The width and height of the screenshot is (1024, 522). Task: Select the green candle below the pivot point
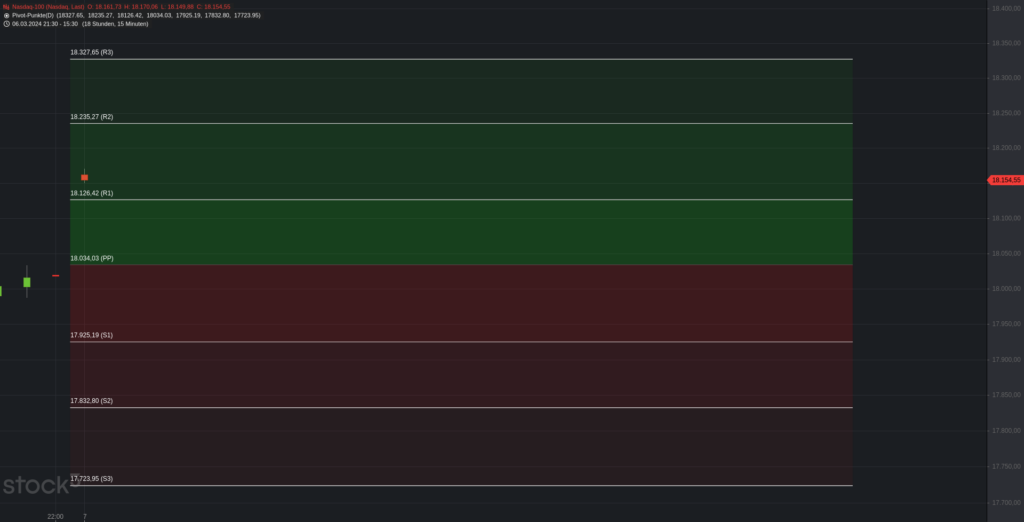(x=27, y=282)
